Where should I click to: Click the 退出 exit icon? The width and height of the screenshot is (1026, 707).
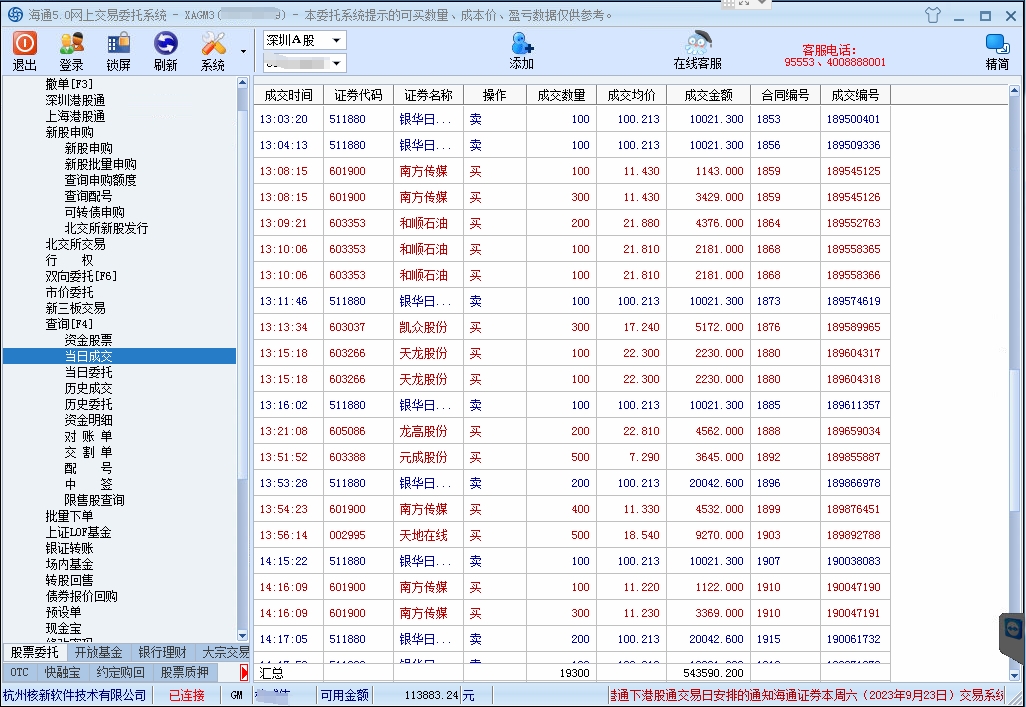[x=25, y=50]
